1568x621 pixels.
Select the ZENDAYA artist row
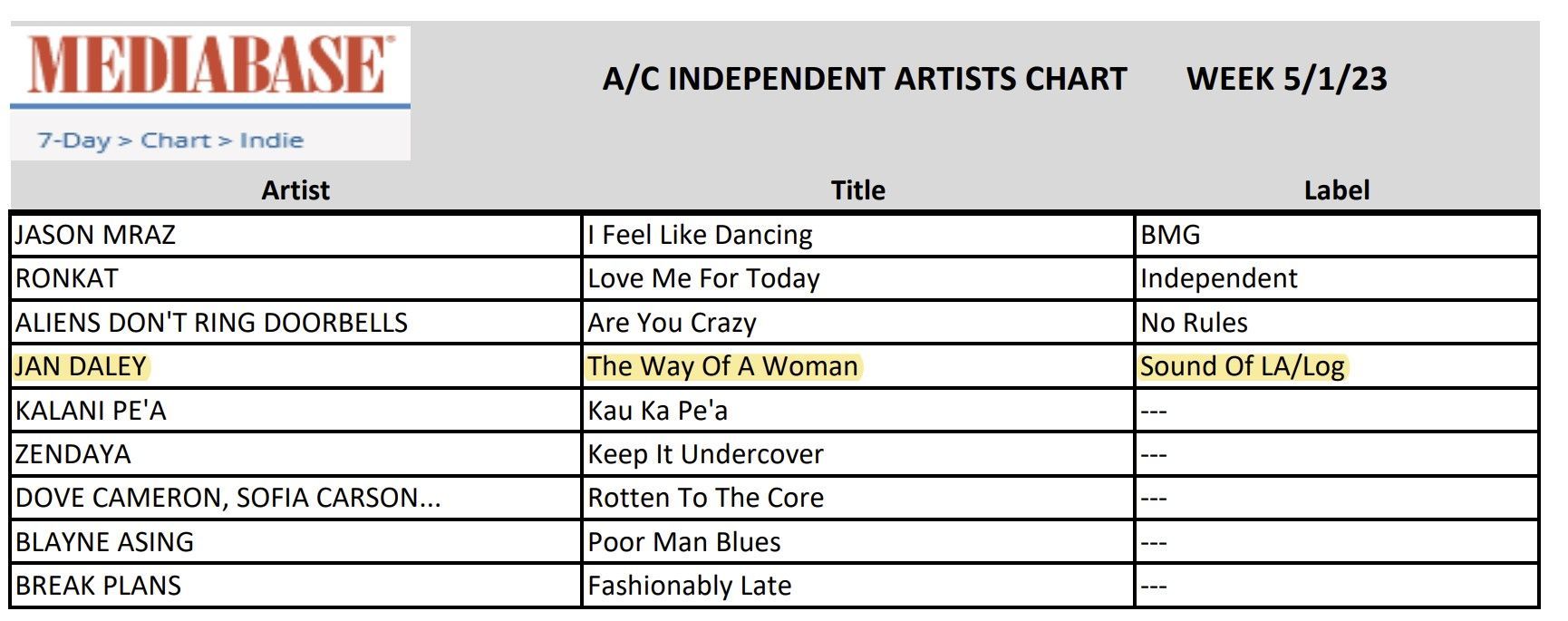[73, 454]
